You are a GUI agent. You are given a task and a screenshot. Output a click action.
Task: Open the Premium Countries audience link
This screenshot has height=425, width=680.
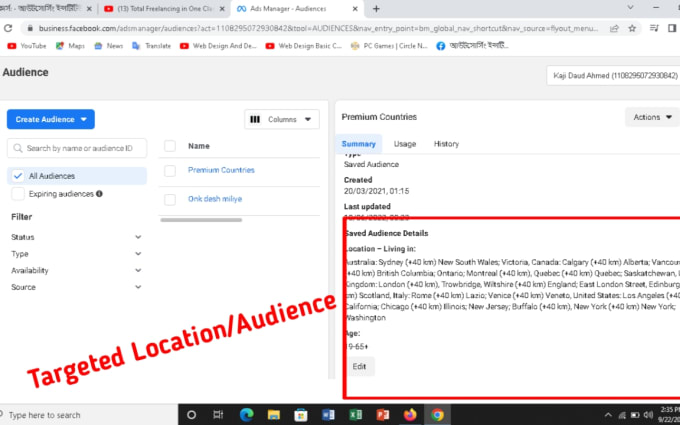221,170
